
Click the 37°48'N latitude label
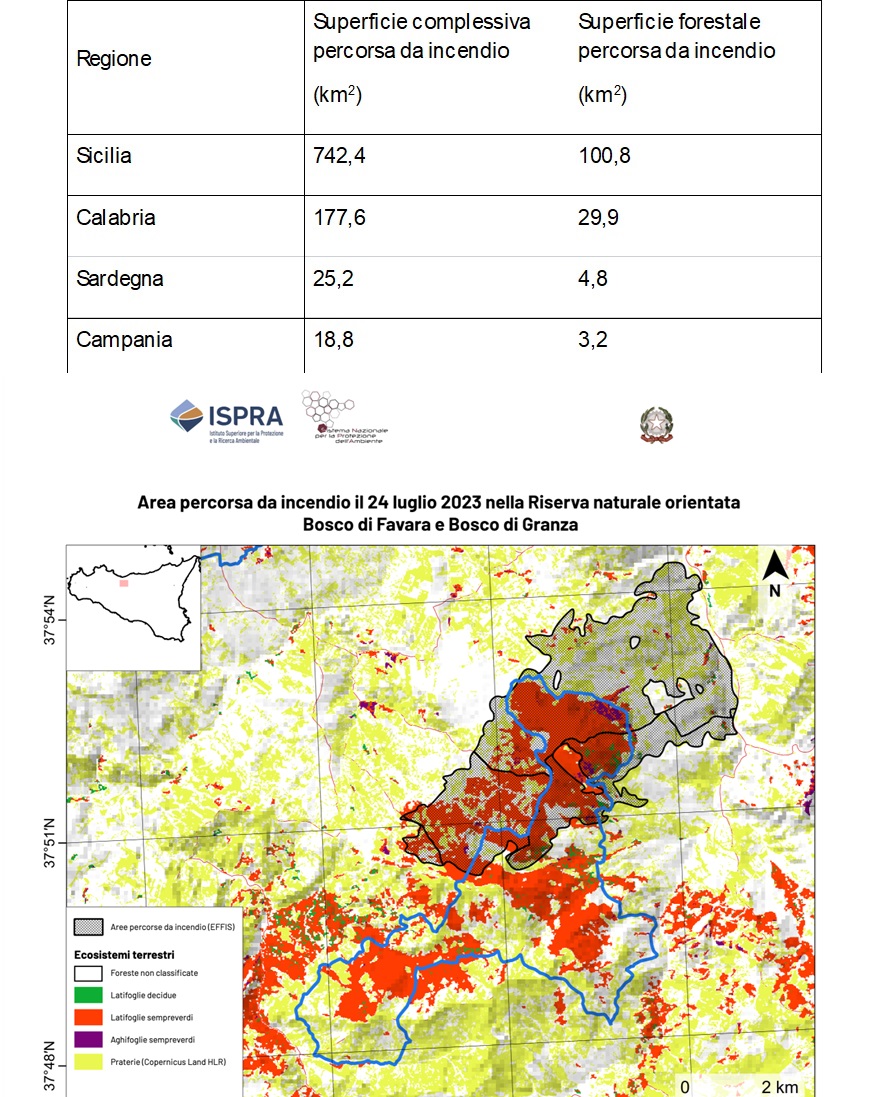tap(49, 1066)
